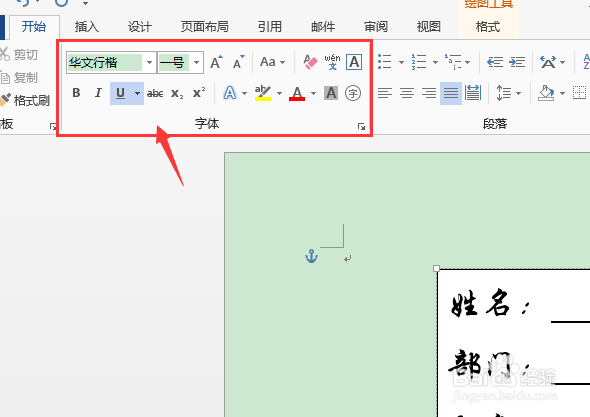Open underline style dropdown arrow
The width and height of the screenshot is (590, 417).
(138, 93)
